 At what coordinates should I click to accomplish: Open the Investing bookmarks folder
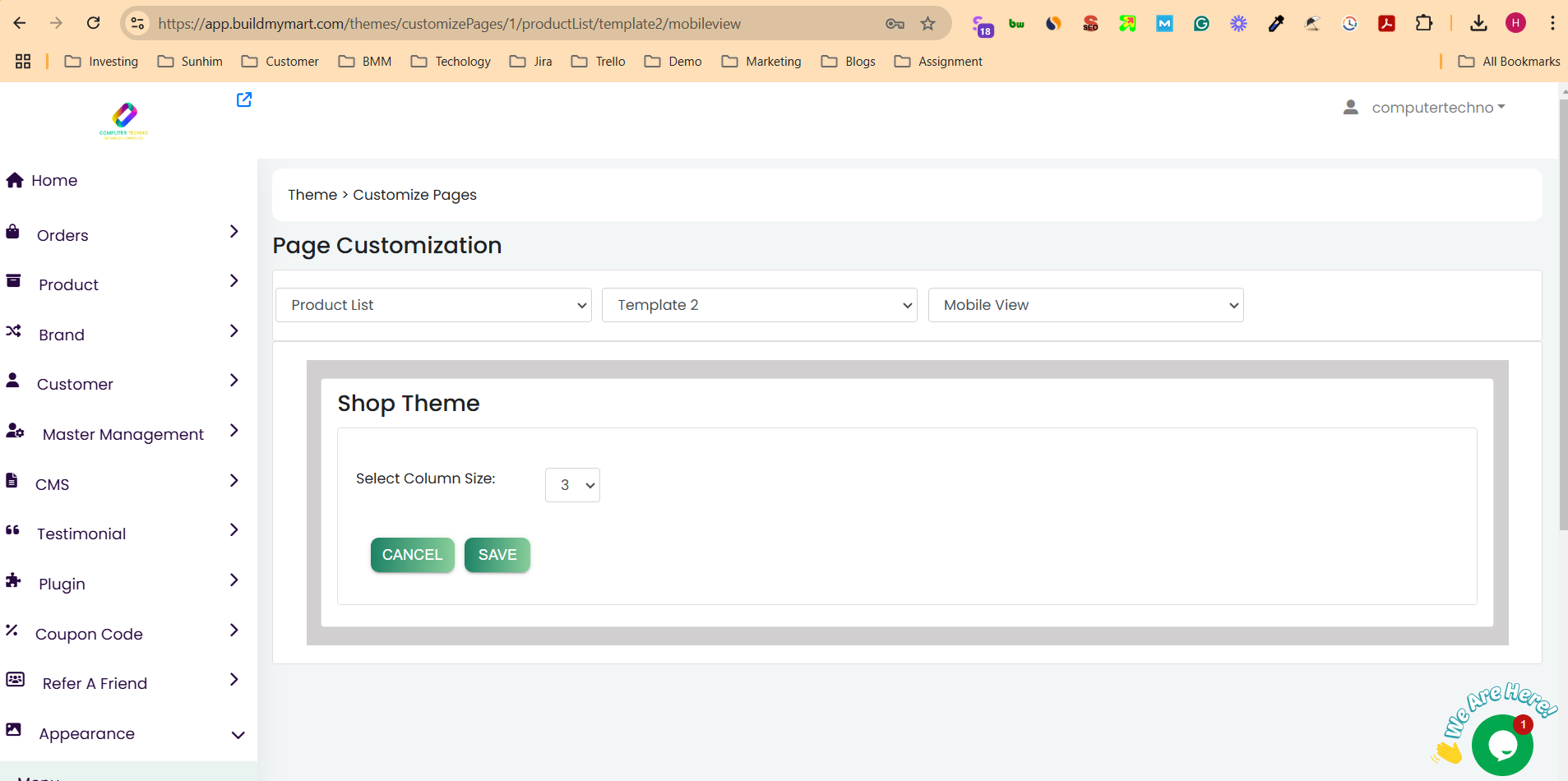coord(102,62)
